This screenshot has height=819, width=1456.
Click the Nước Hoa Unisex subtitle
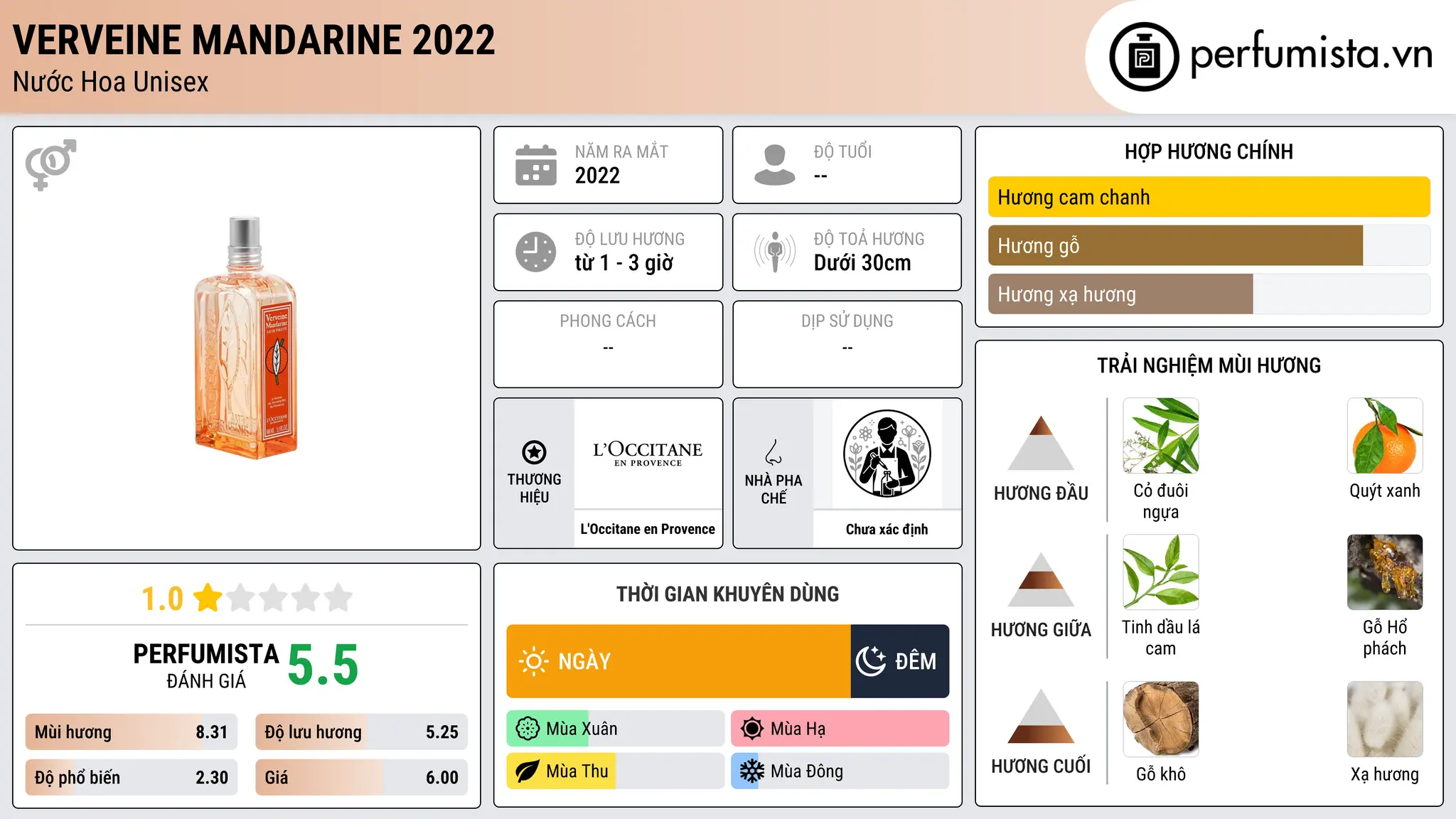[111, 82]
